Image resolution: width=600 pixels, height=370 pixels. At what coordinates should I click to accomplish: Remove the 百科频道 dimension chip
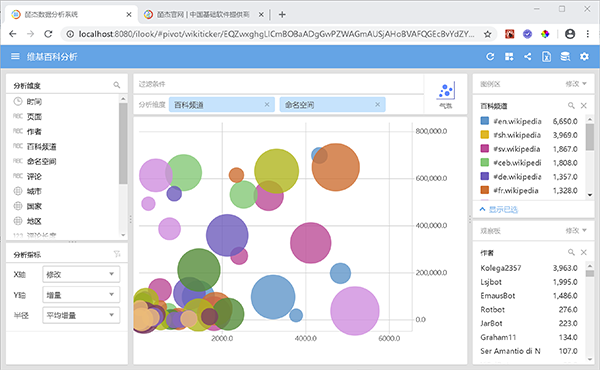click(x=267, y=104)
